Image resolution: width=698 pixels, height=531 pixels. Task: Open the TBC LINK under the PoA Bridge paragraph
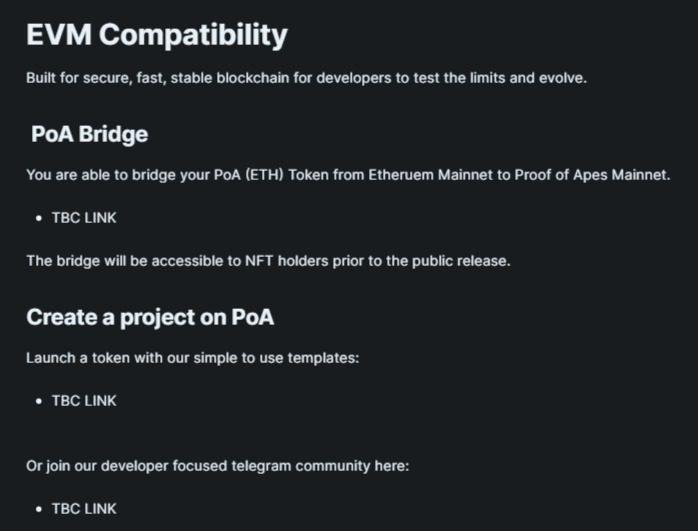tap(84, 218)
